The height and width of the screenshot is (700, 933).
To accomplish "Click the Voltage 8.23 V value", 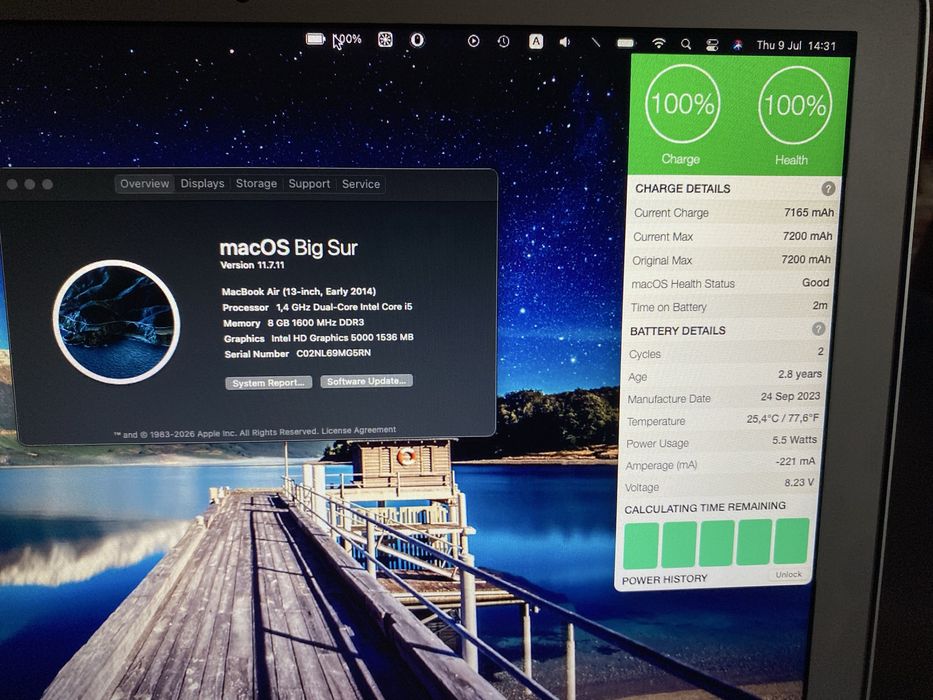I will pos(799,483).
